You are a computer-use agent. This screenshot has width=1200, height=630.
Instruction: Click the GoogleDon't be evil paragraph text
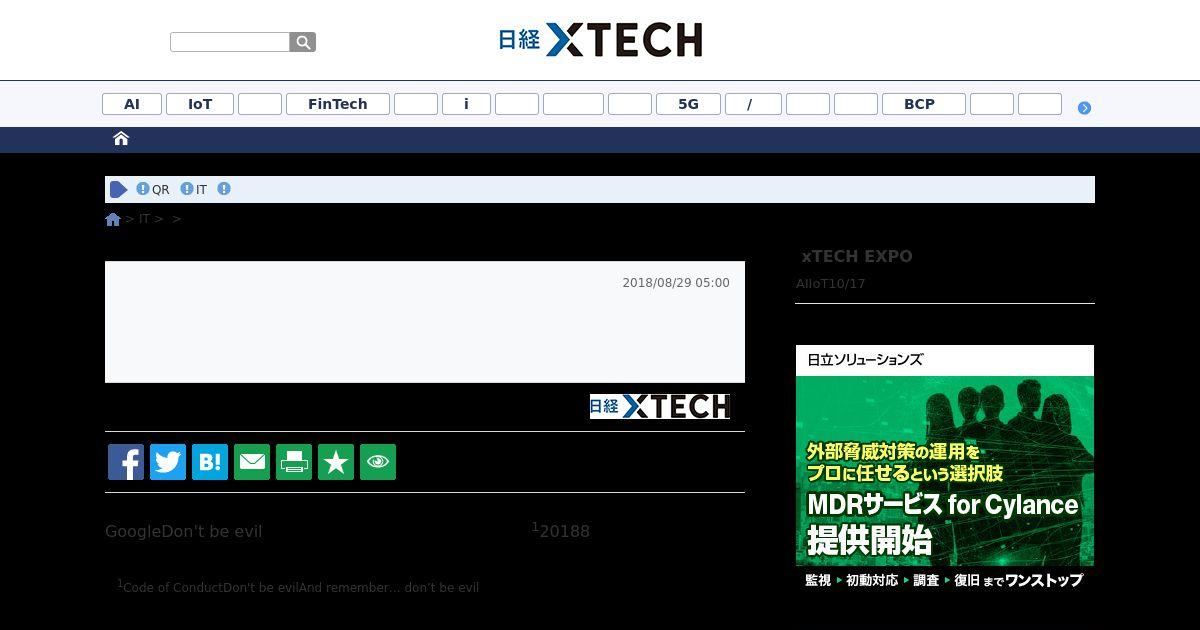184,531
